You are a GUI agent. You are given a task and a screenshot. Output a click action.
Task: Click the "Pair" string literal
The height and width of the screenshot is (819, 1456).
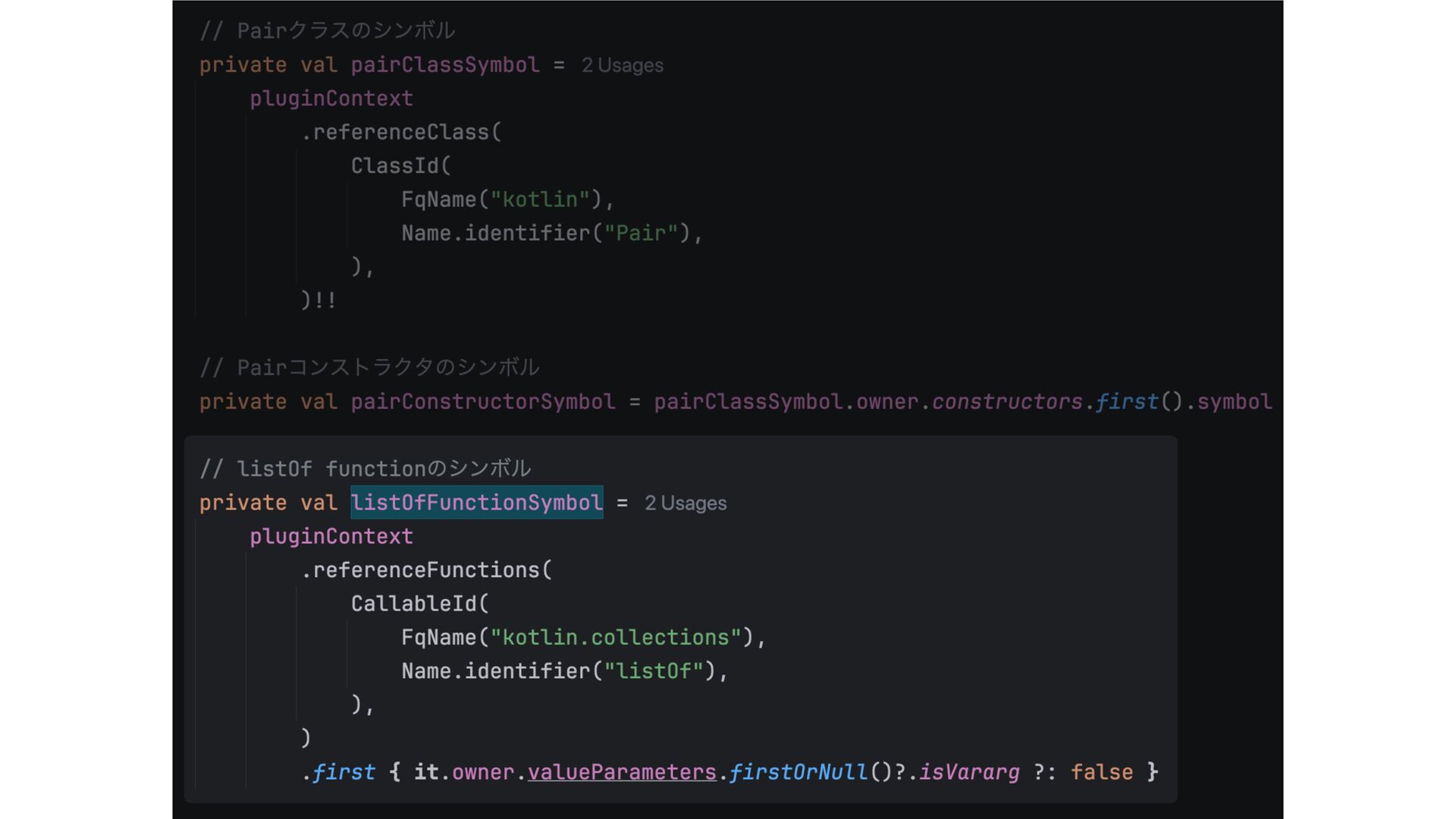click(x=640, y=233)
